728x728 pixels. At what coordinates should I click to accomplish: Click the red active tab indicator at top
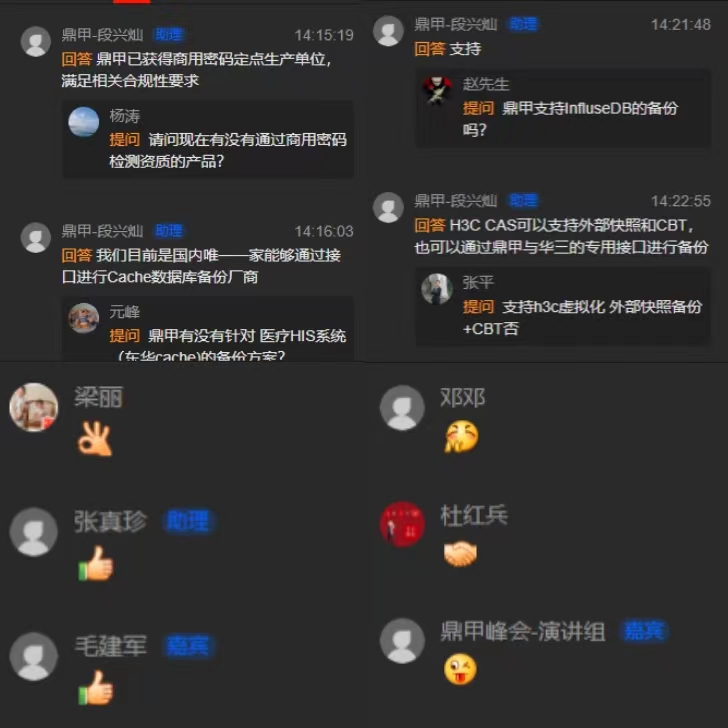(132, 1)
